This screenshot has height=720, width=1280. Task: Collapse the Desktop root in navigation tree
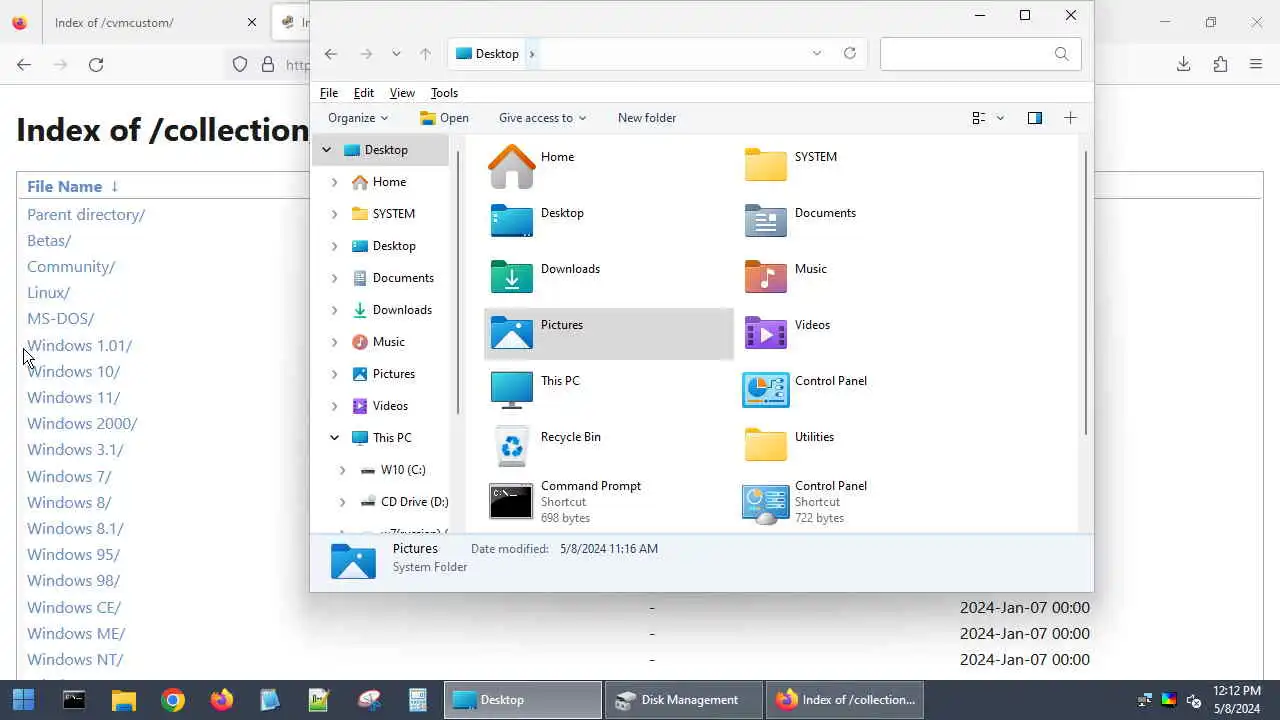(326, 150)
